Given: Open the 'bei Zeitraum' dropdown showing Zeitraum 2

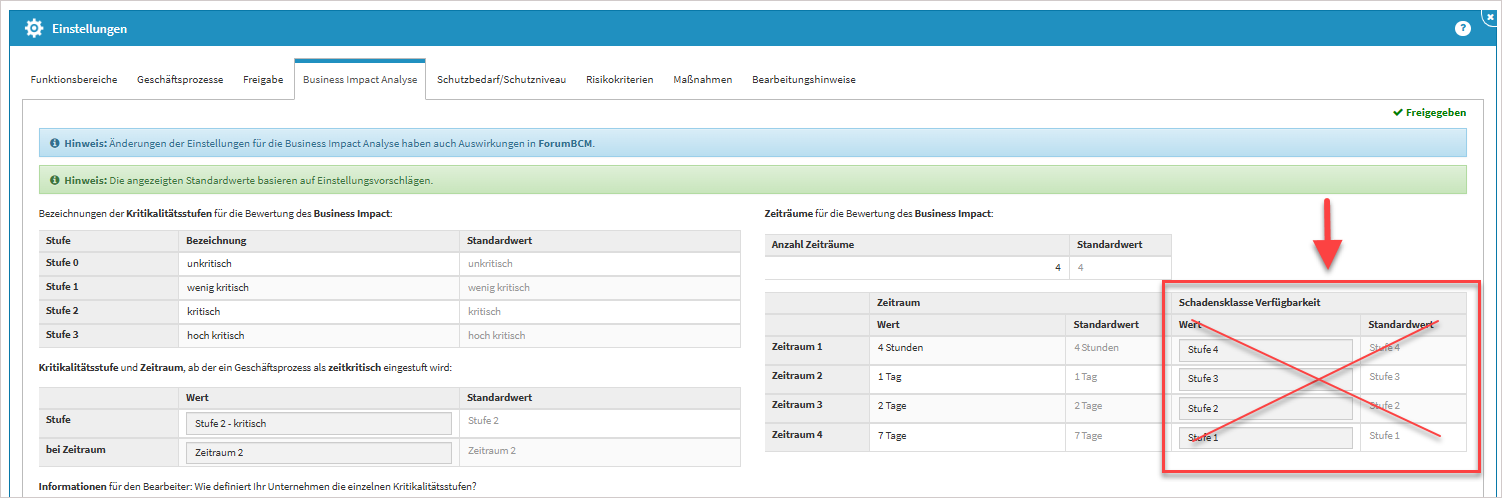Looking at the screenshot, I should click(x=318, y=452).
